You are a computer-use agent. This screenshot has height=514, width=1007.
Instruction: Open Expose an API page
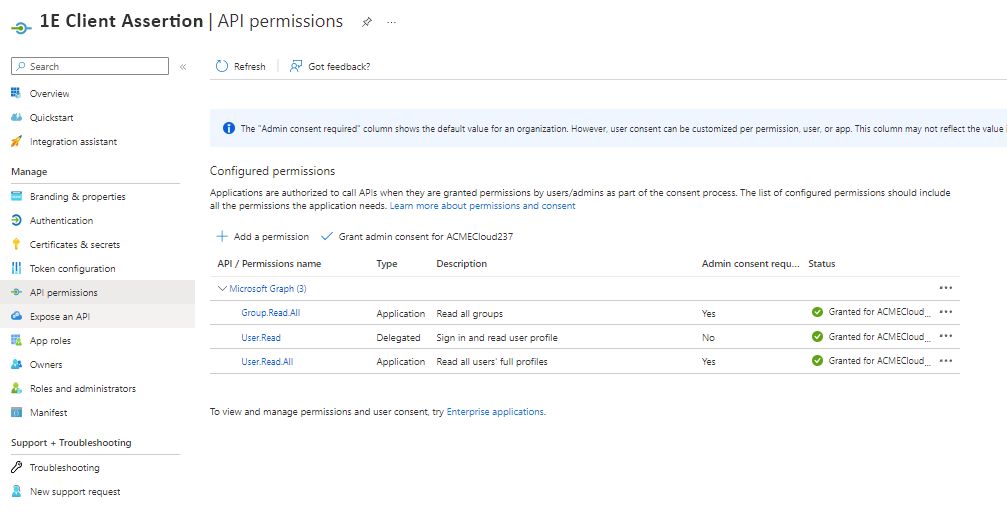pyautogui.click(x=60, y=317)
